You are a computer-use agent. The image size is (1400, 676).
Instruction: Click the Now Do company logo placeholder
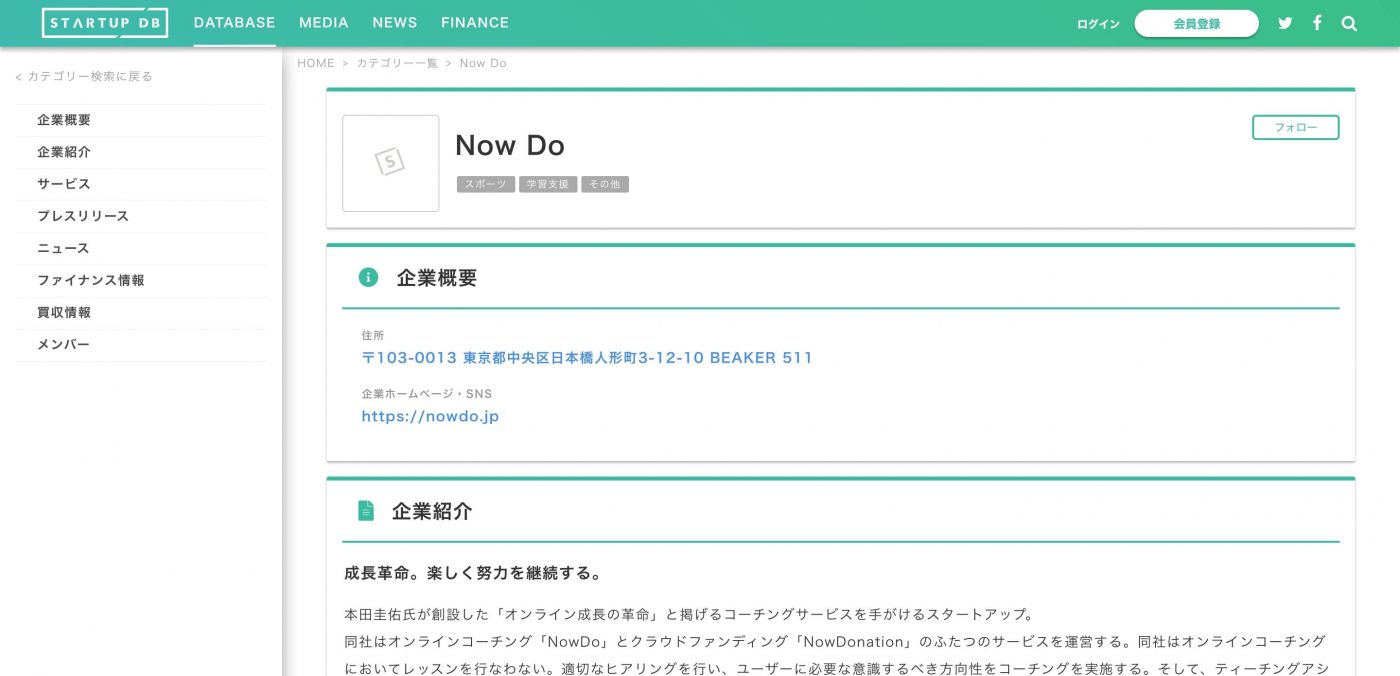pos(390,163)
